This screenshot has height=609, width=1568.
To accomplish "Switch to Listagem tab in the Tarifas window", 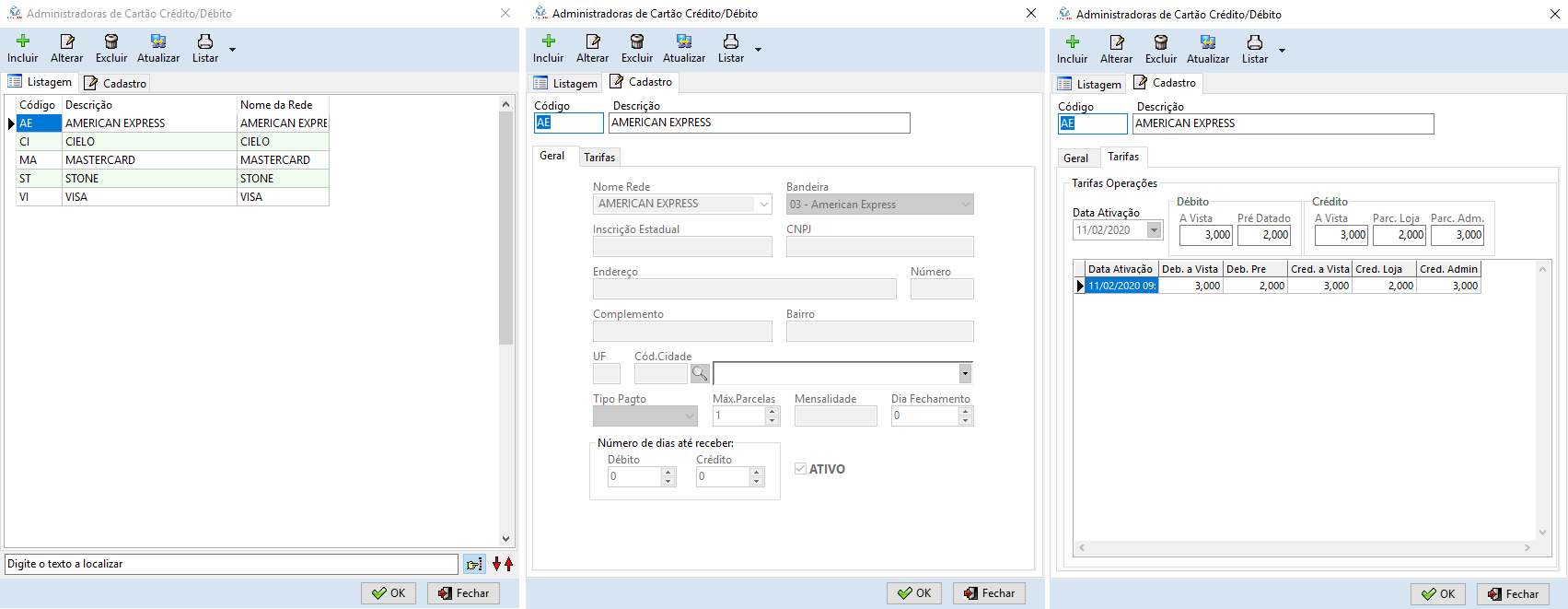I will tap(1089, 85).
